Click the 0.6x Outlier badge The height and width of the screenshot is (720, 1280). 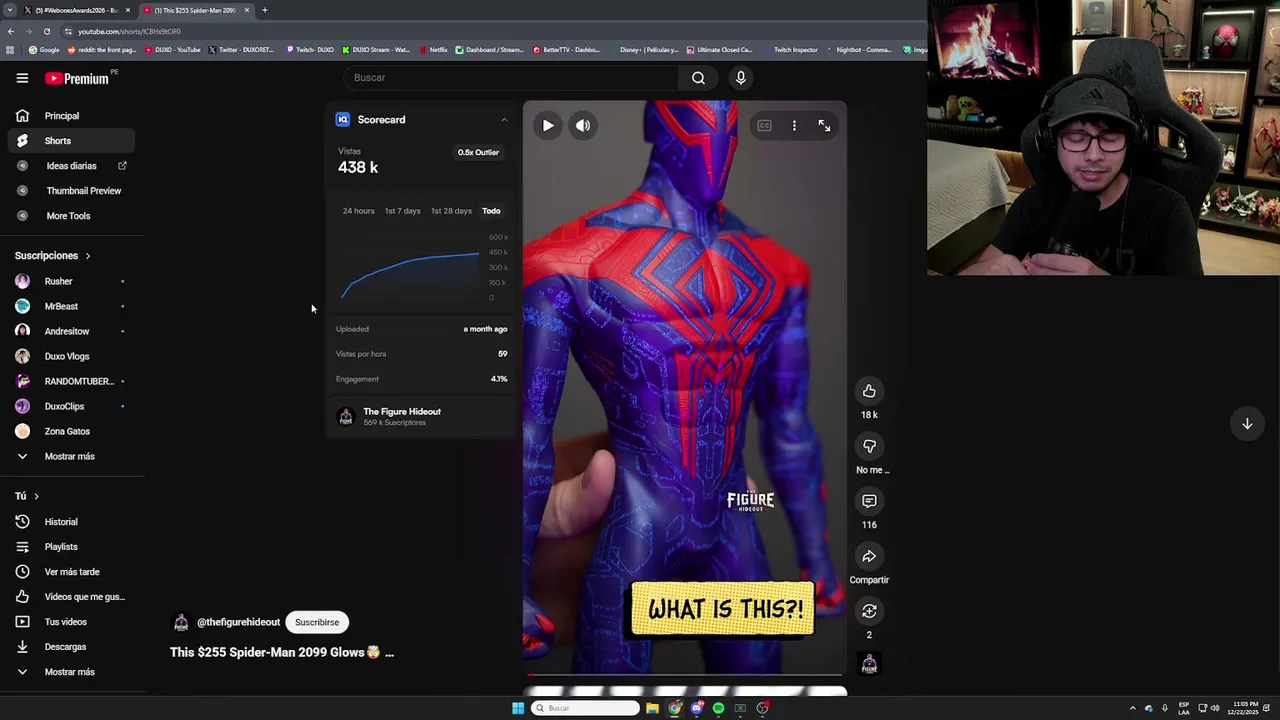478,153
